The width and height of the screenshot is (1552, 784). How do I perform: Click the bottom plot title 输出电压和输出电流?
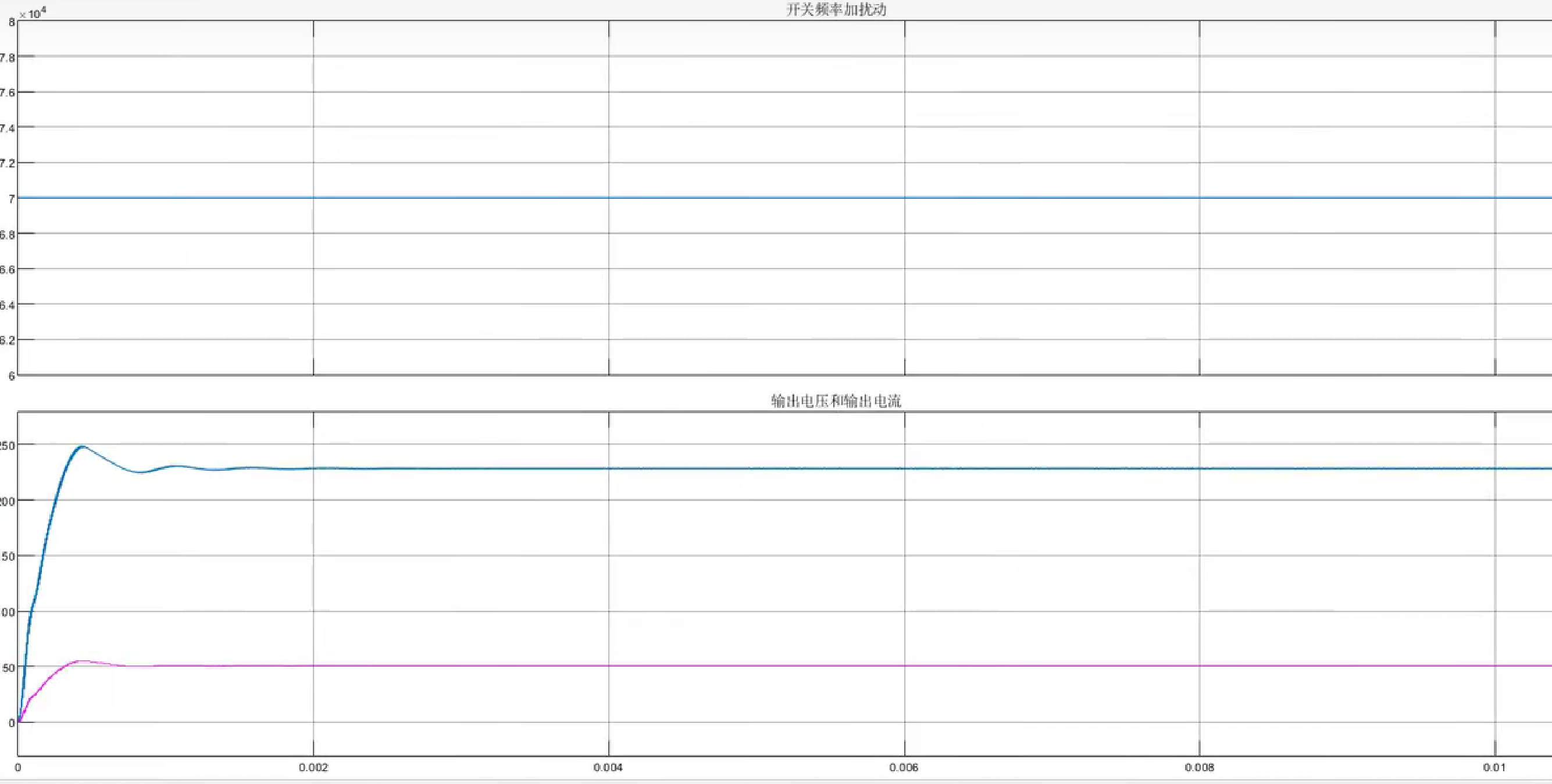836,401
